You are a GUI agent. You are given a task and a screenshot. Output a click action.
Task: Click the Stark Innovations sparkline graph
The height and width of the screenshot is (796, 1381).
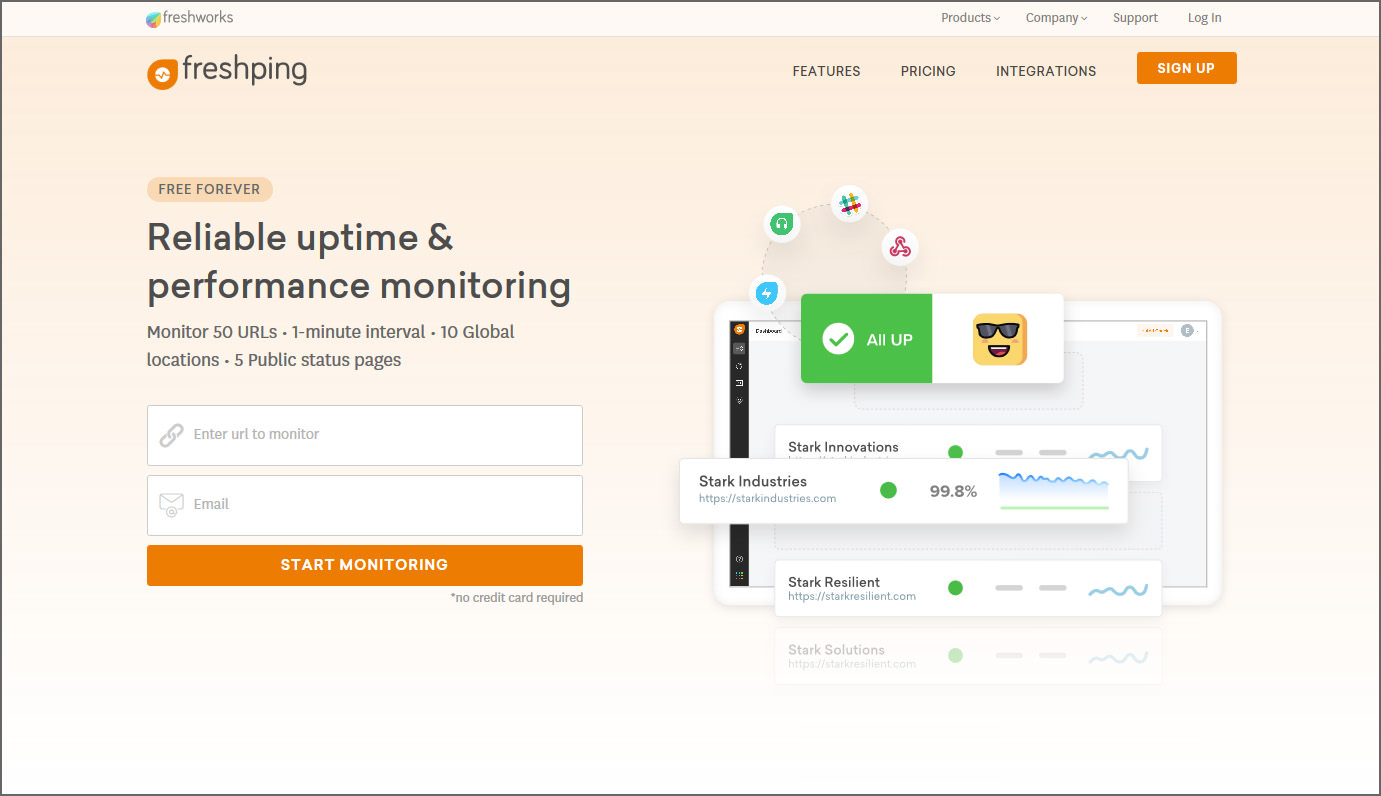[1118, 454]
